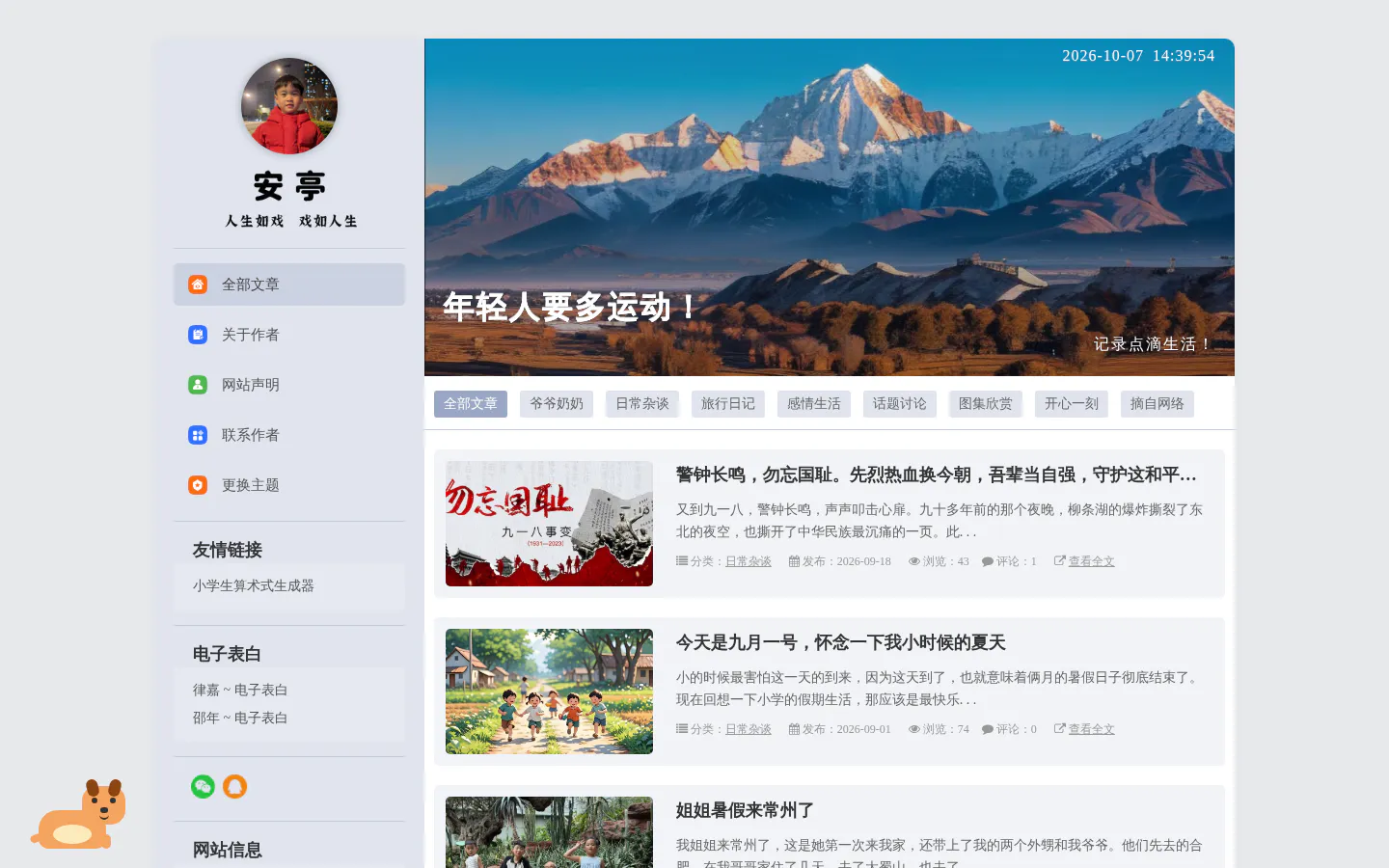
Task: Click the banner caption 记录点滴生活！
Action: (1153, 344)
